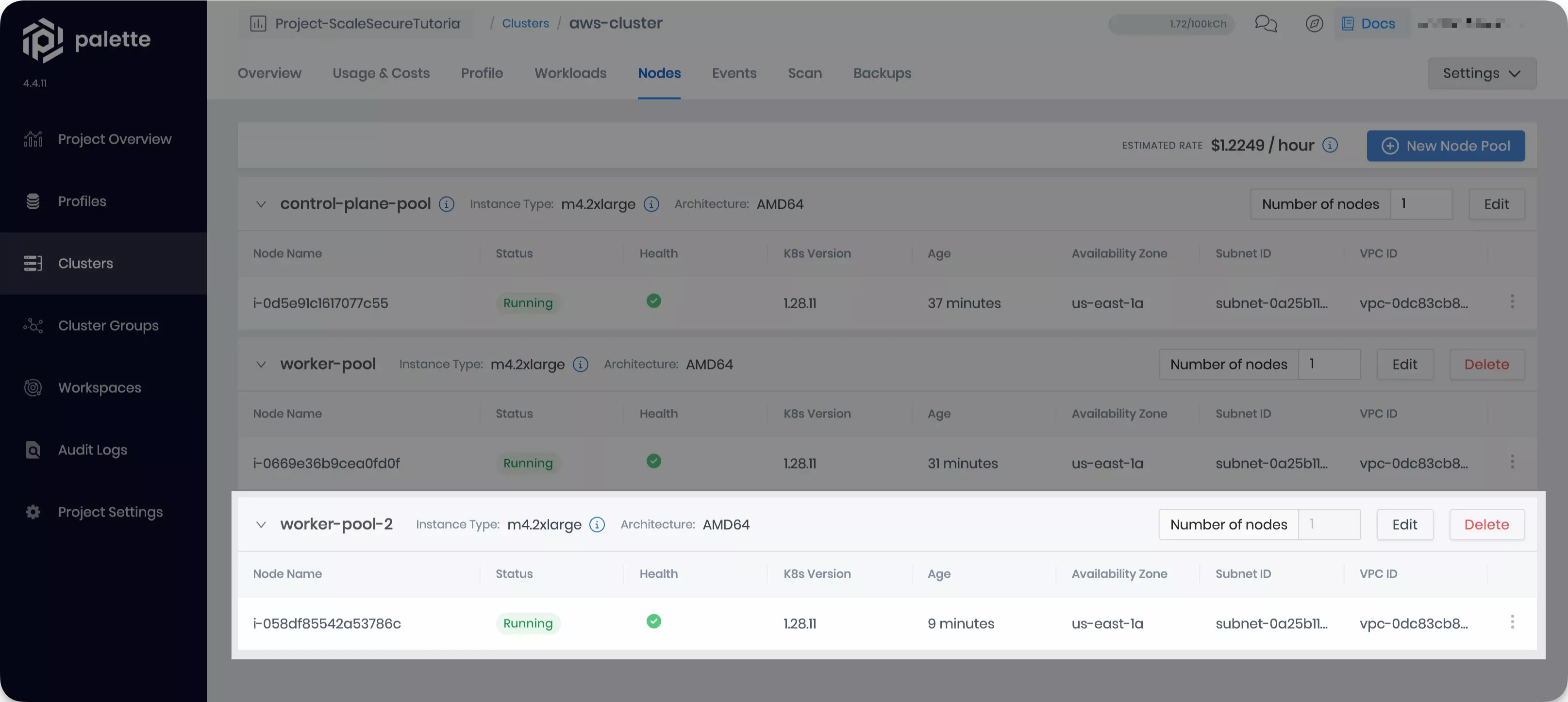
Task: Click the compass guide icon
Action: point(1314,24)
